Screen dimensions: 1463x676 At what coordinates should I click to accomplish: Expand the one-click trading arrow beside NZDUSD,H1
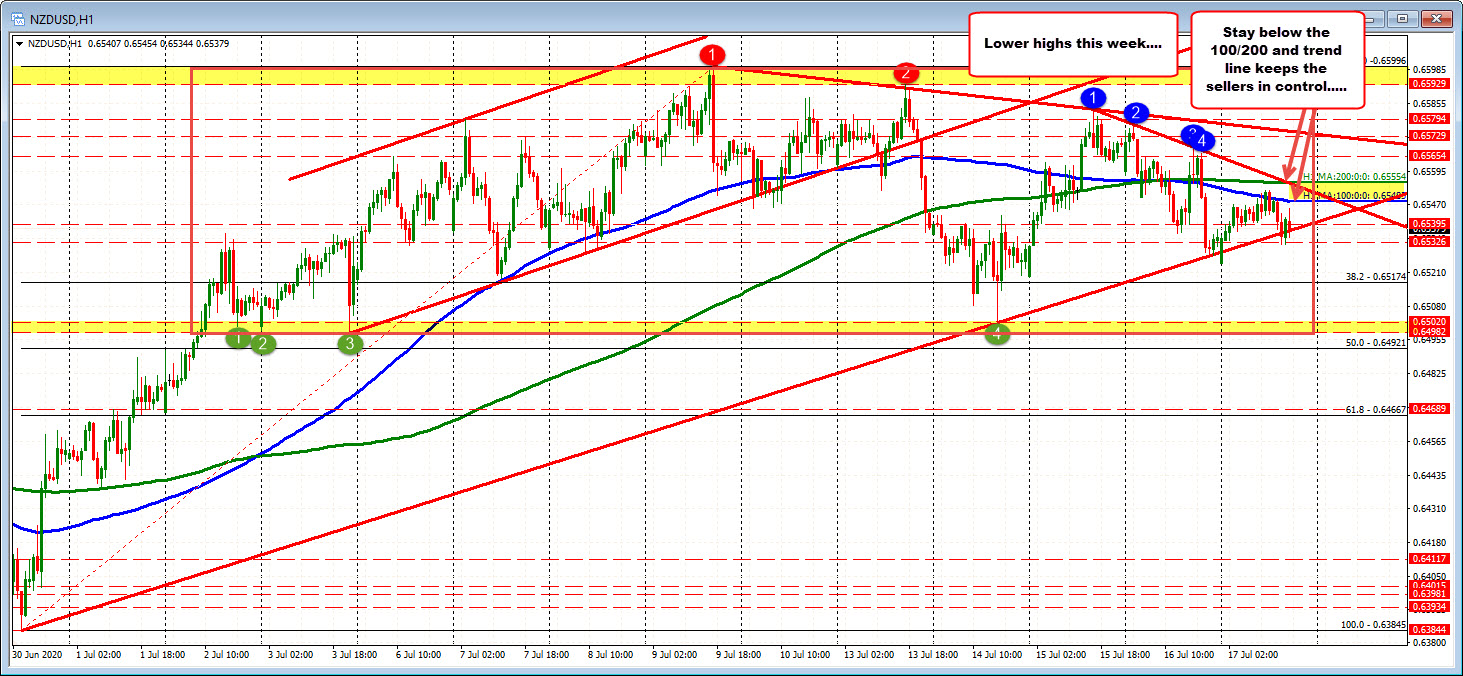pos(17,43)
